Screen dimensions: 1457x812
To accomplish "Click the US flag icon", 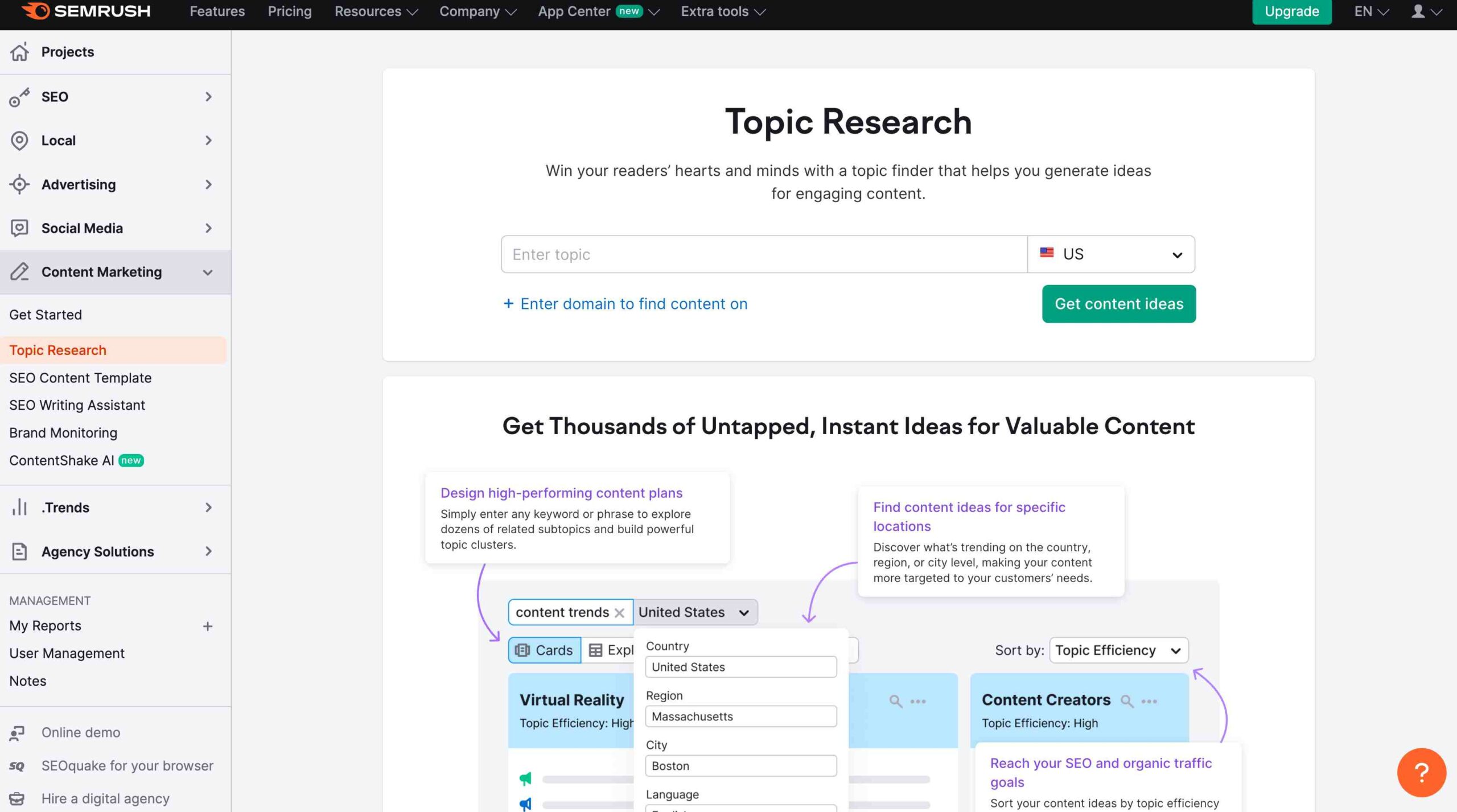I will pyautogui.click(x=1047, y=252).
